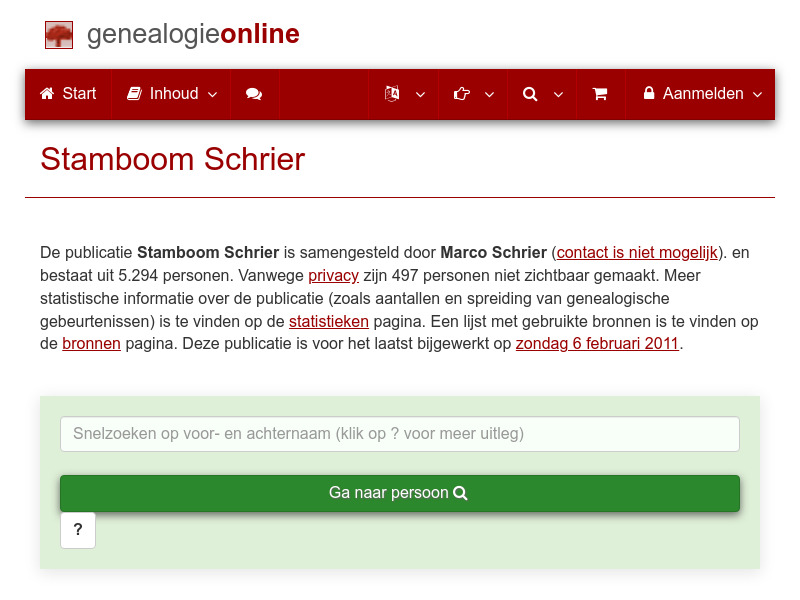The width and height of the screenshot is (800, 600).
Task: Open the search dropdown chevron
Action: click(x=558, y=95)
